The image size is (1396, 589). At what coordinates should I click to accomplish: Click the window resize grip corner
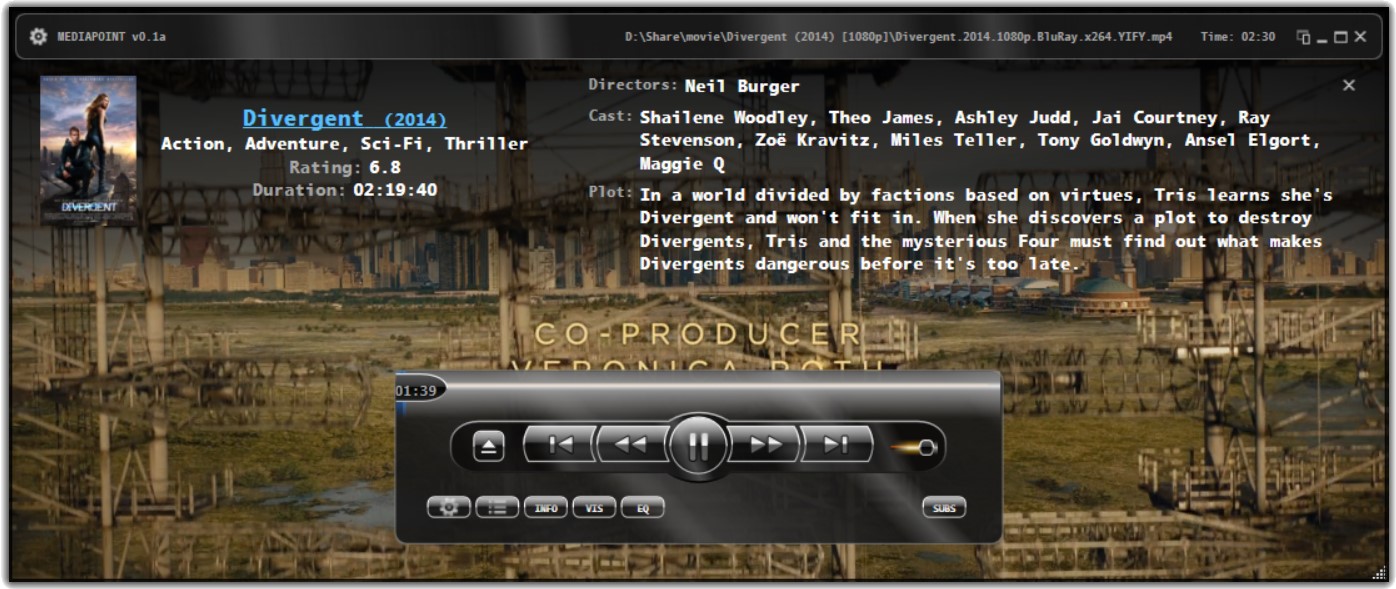1380,572
